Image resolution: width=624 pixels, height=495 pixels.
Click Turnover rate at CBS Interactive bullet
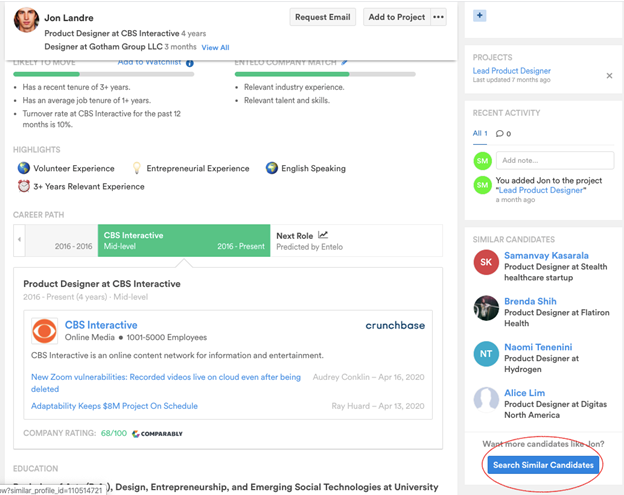tap(101, 119)
